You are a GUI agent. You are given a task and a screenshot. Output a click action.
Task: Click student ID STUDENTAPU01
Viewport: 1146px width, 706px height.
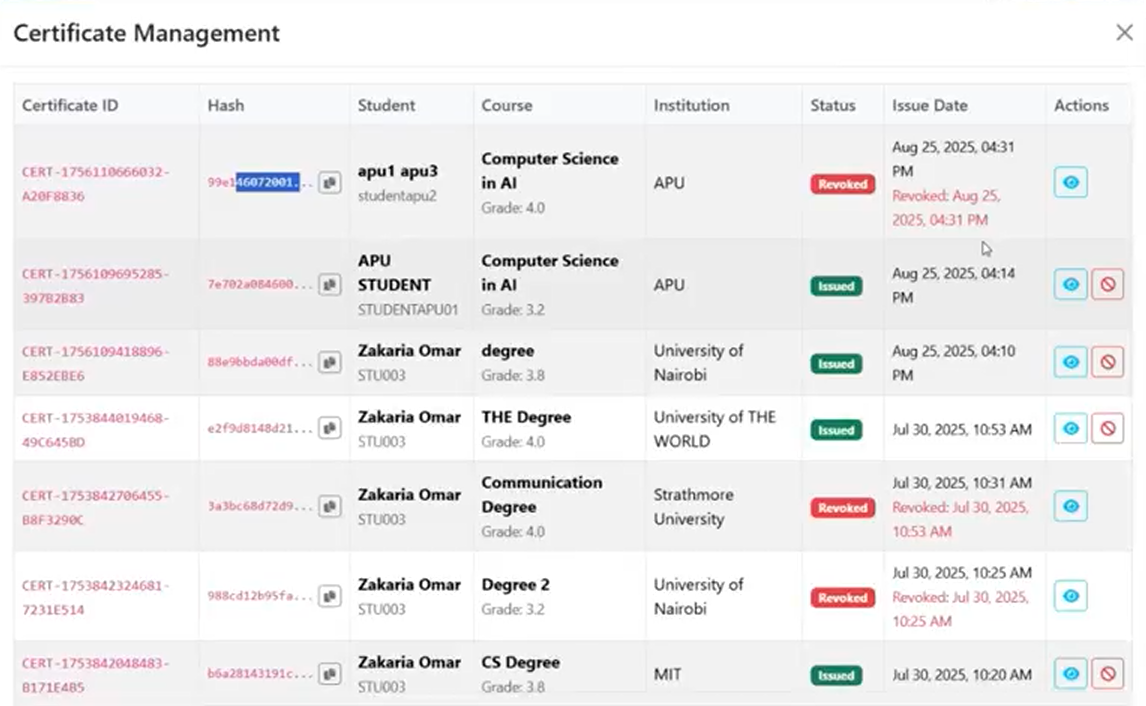point(408,310)
